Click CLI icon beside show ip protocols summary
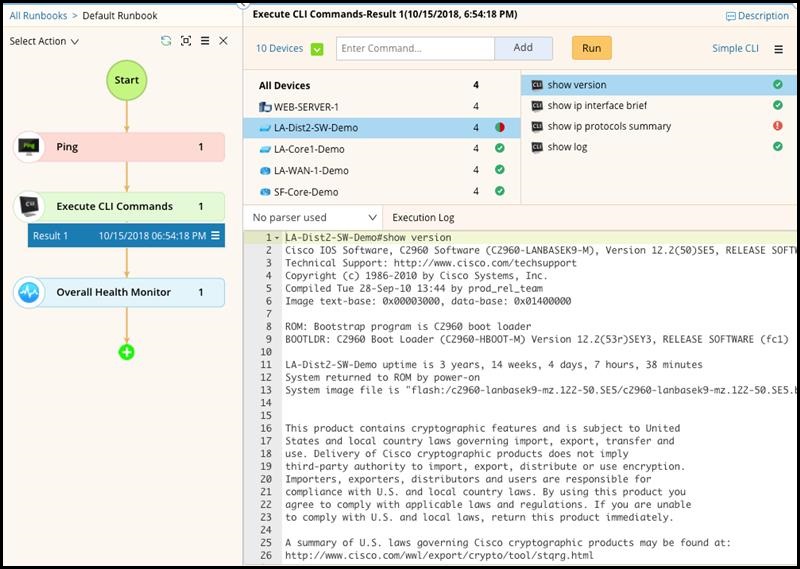Screen dimensions: 800x569 tap(537, 126)
